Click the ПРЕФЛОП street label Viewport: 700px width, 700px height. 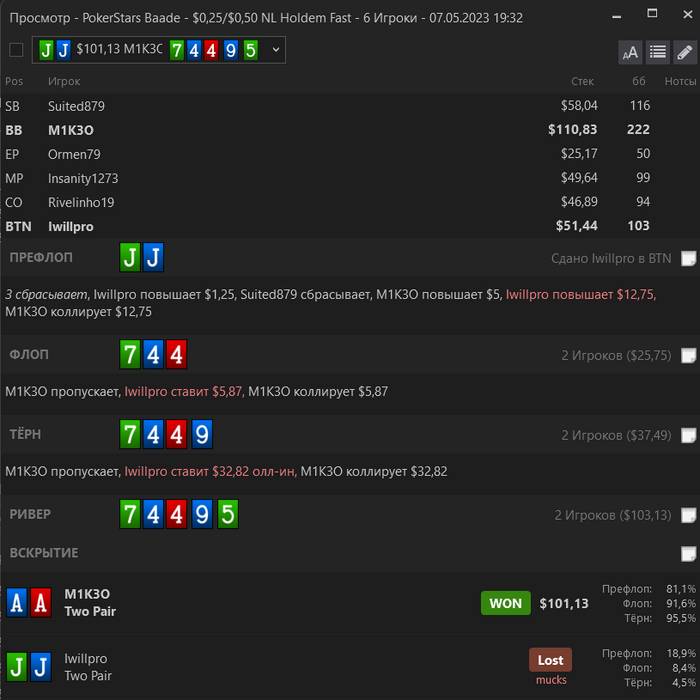[x=41, y=258]
